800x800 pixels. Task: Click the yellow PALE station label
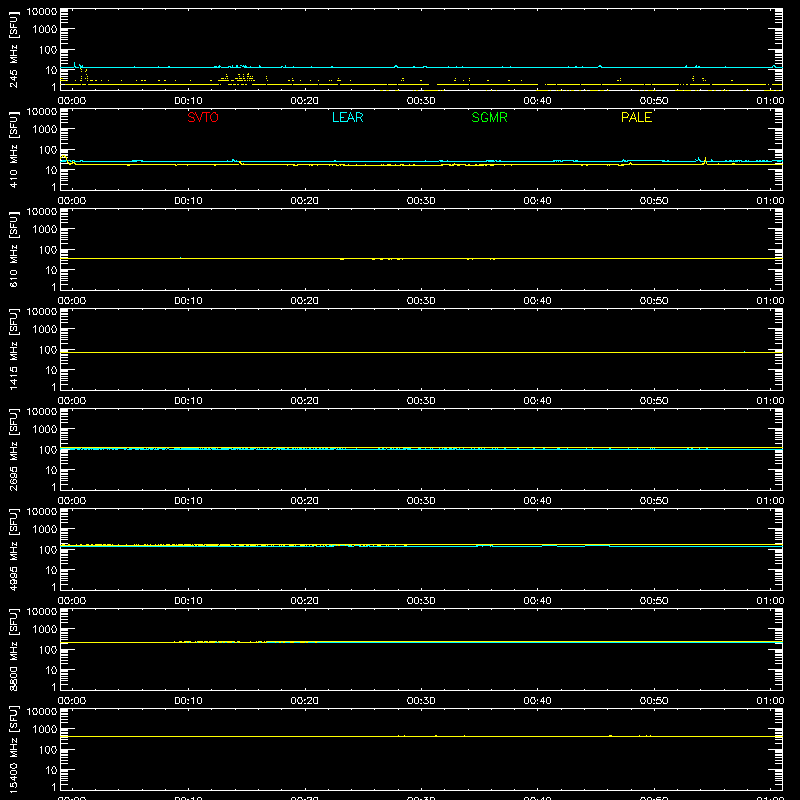click(636, 117)
